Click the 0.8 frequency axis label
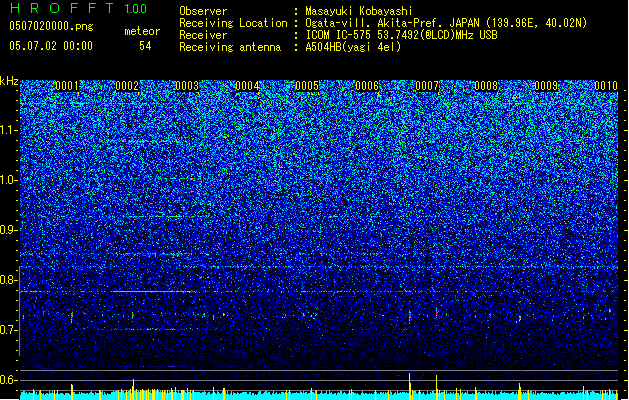Image resolution: width=629 pixels, height=400 pixels. coord(8,280)
